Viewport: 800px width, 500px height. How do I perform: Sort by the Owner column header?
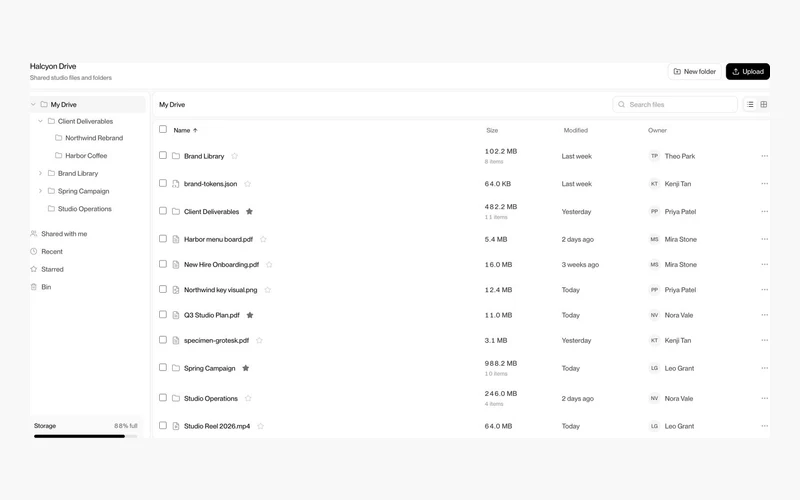(657, 131)
